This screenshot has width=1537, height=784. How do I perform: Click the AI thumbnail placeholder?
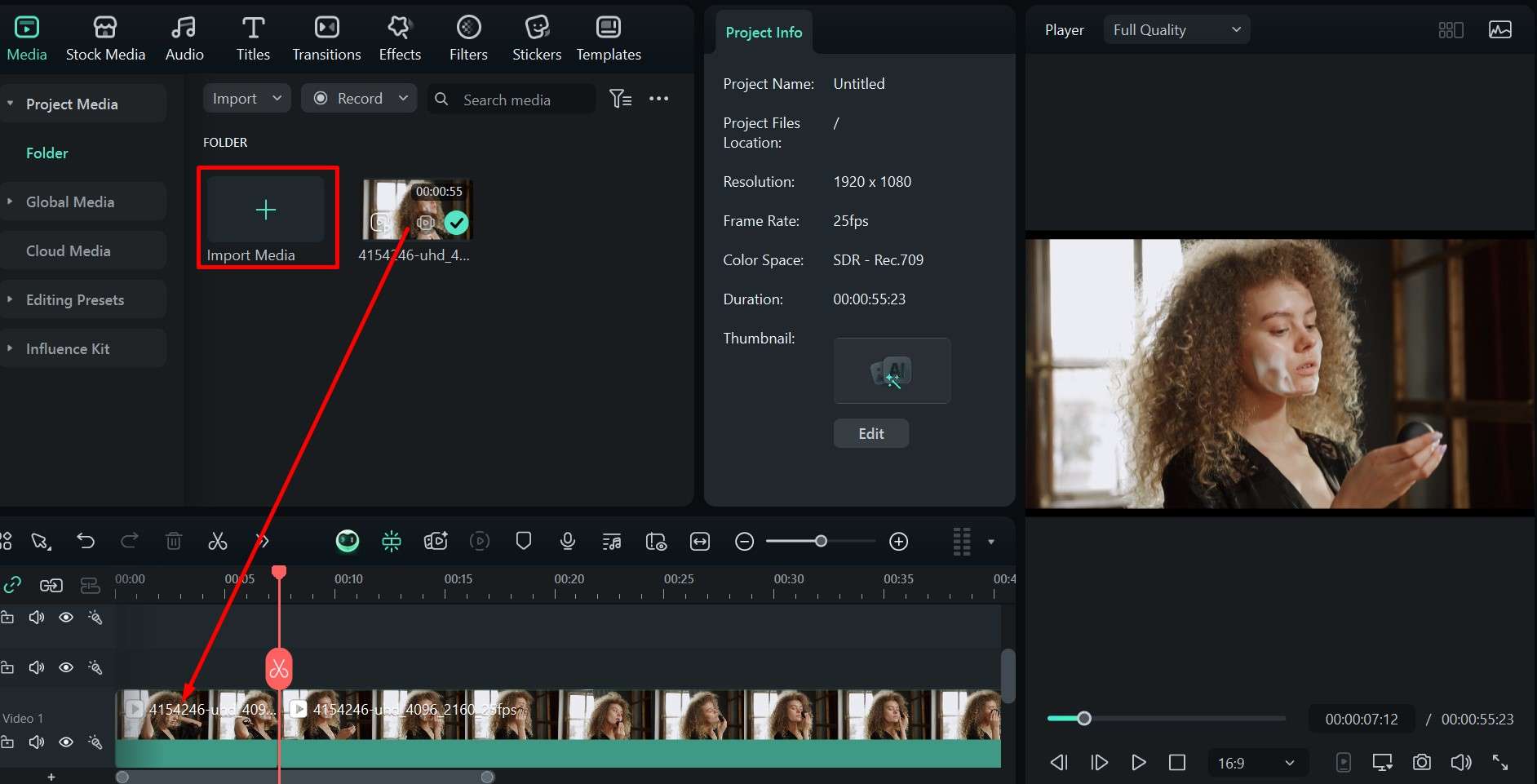892,371
